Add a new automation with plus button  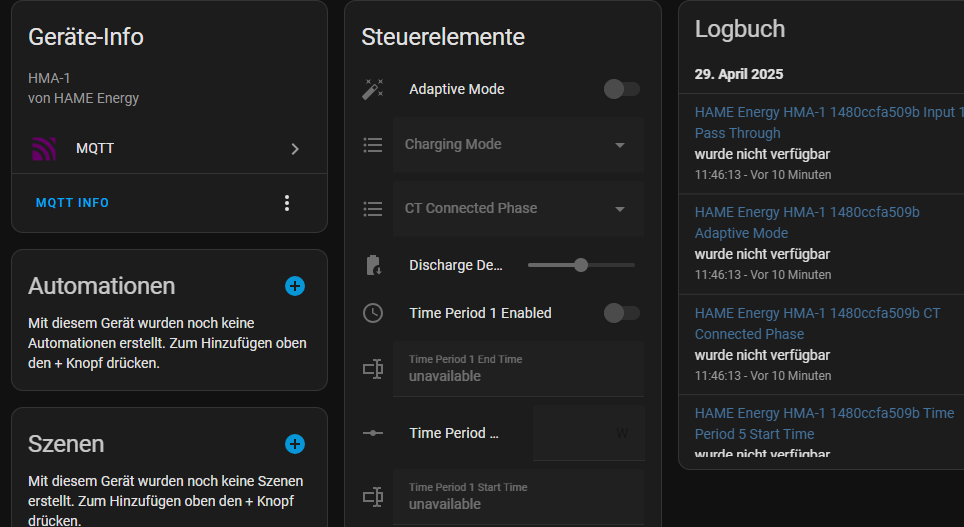pos(295,286)
